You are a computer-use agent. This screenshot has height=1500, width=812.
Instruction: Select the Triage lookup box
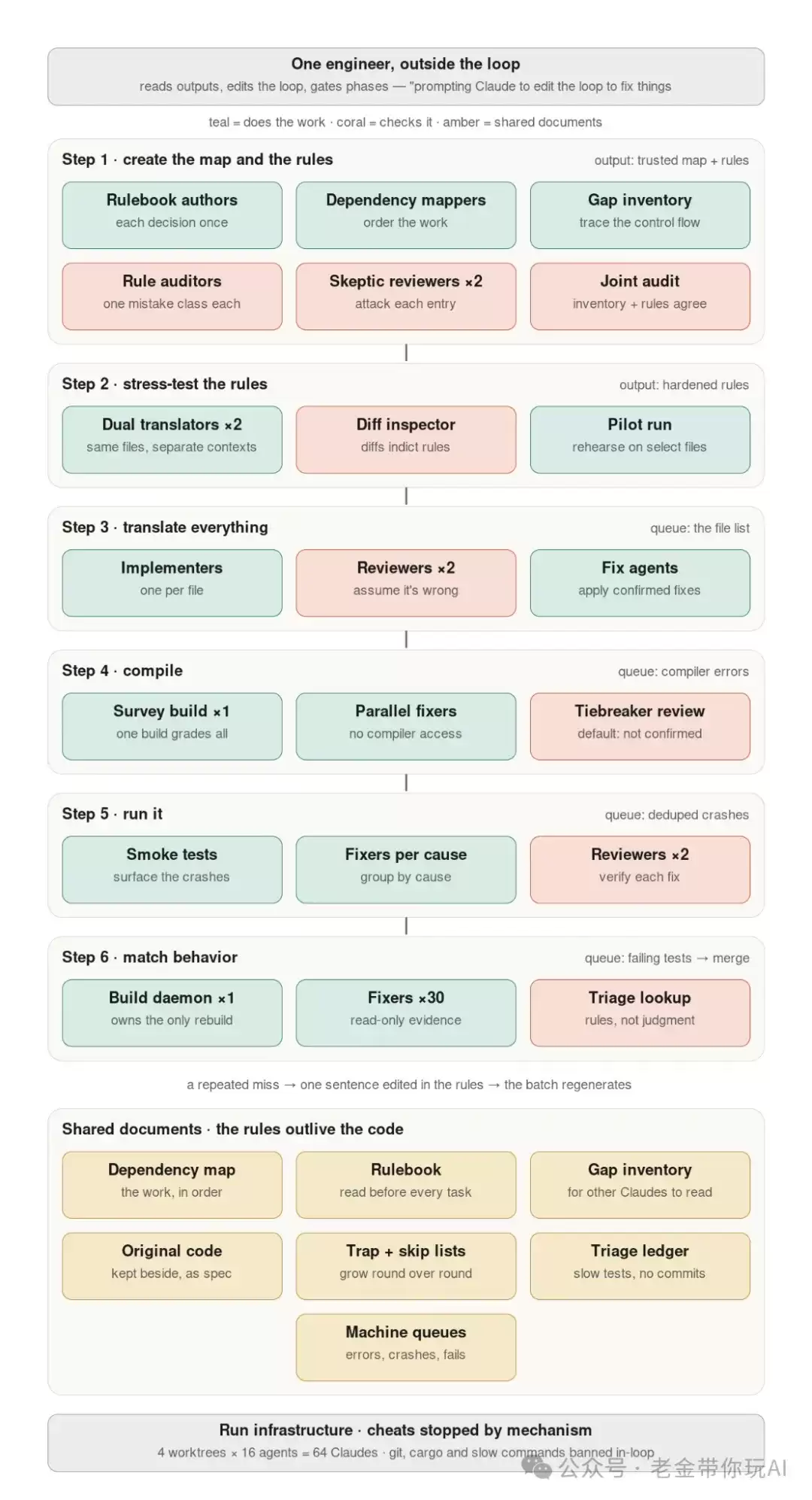[640, 1013]
